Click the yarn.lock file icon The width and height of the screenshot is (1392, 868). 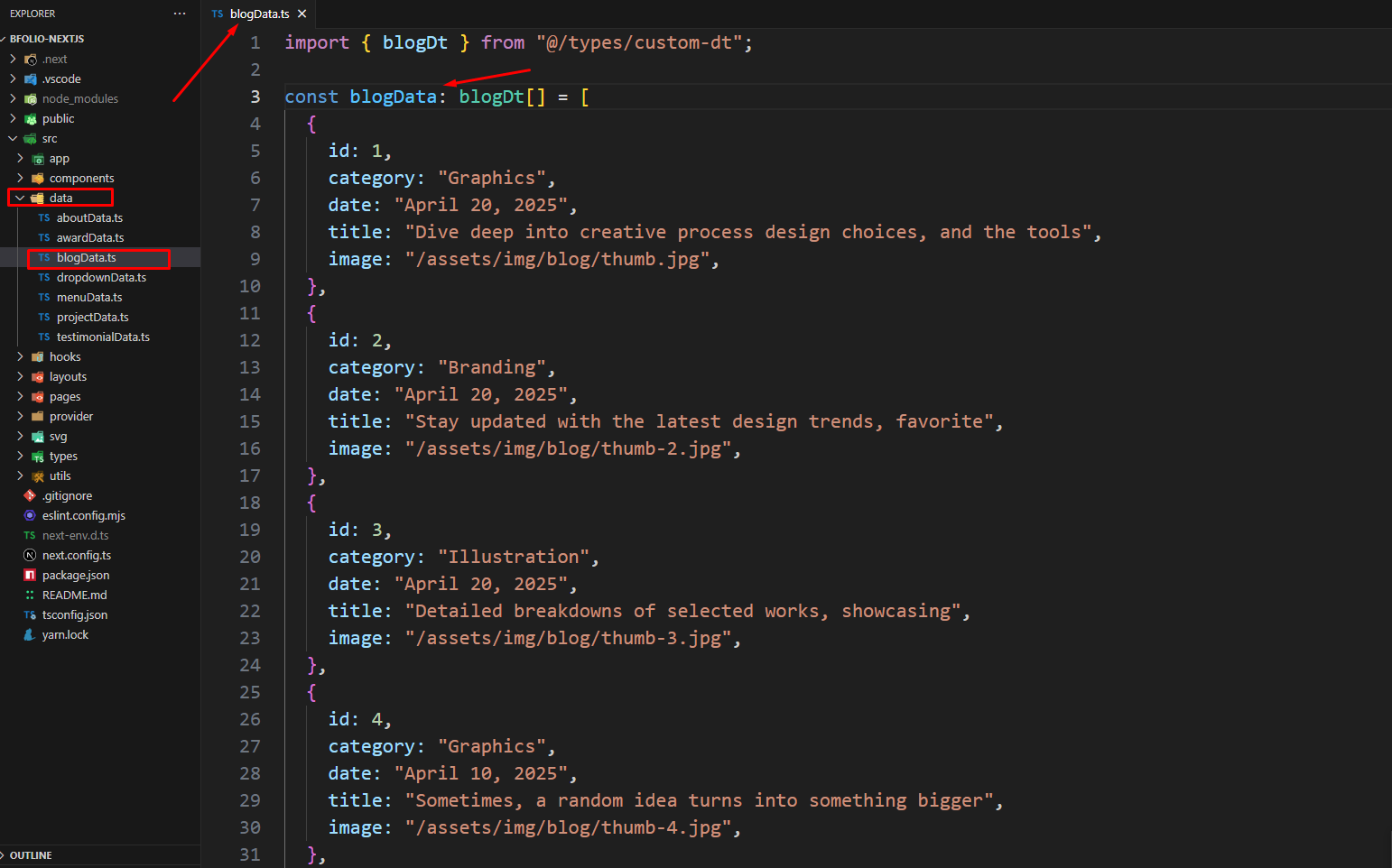point(30,634)
